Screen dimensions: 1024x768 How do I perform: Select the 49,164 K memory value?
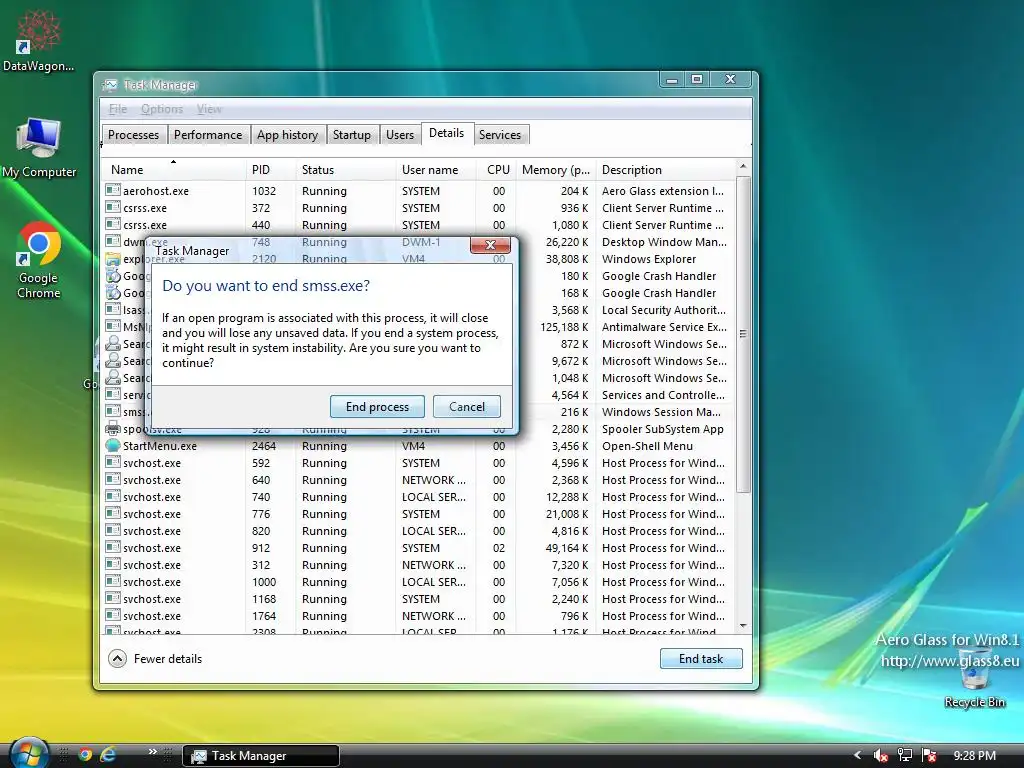pos(566,547)
